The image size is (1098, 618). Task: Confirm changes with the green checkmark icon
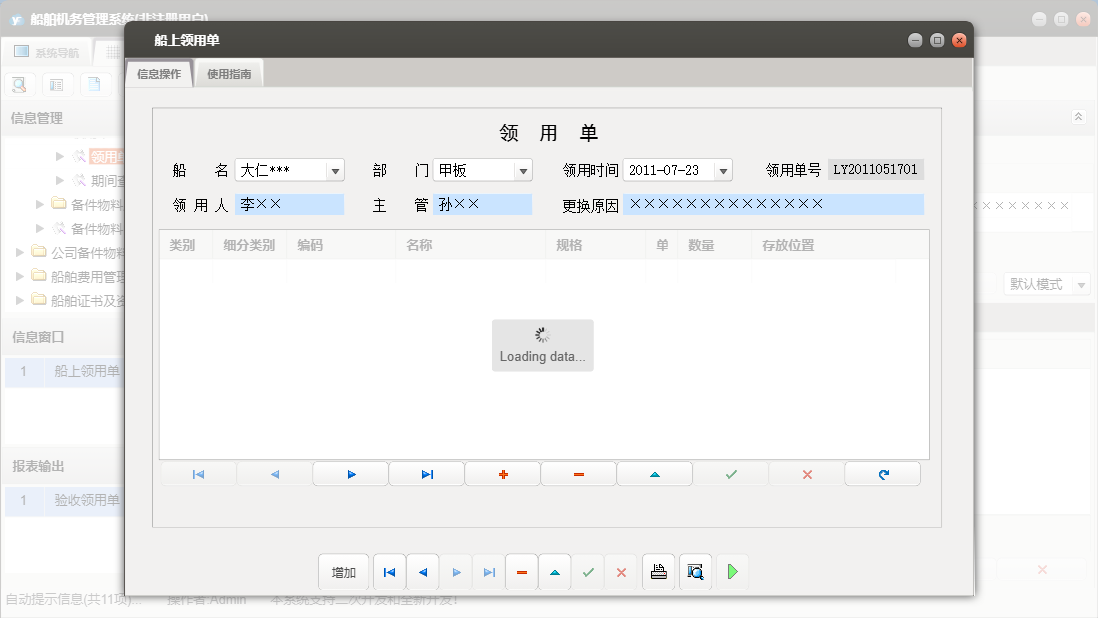730,473
